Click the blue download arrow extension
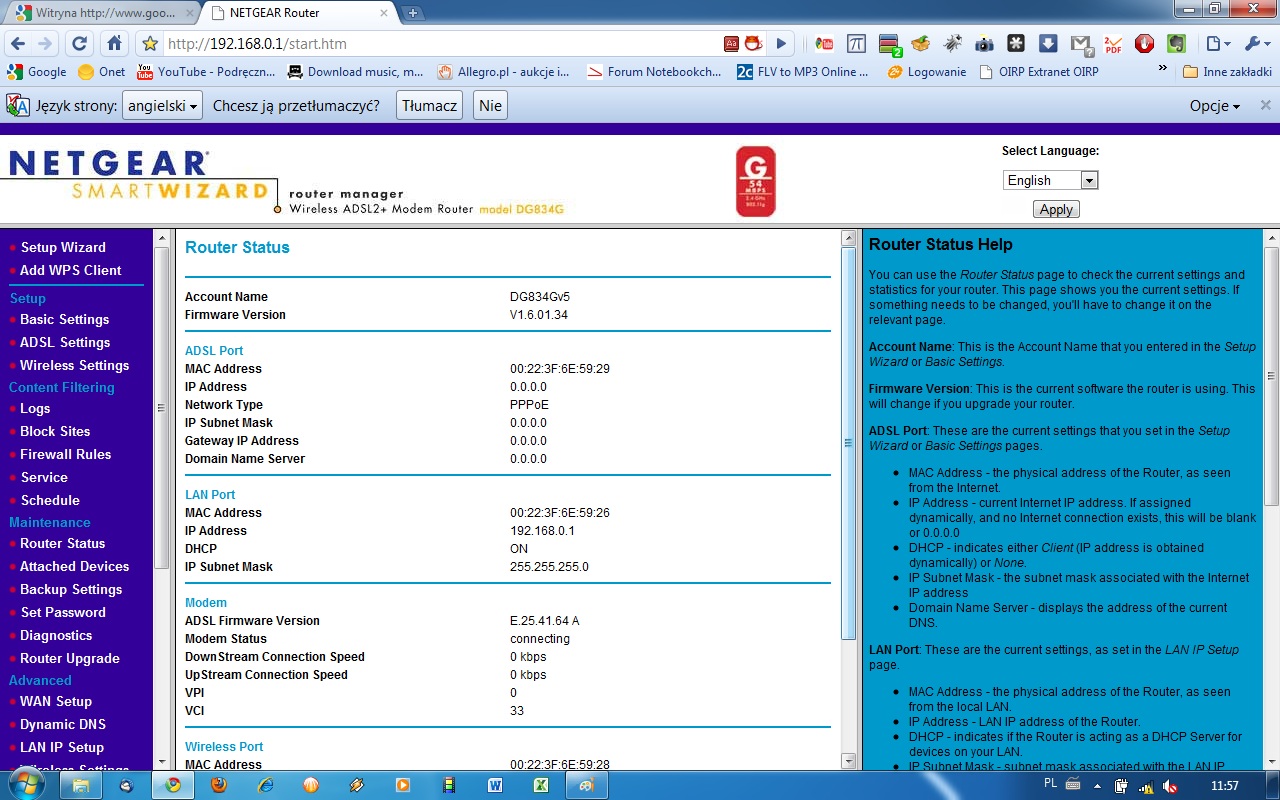Image resolution: width=1280 pixels, height=800 pixels. (1048, 44)
